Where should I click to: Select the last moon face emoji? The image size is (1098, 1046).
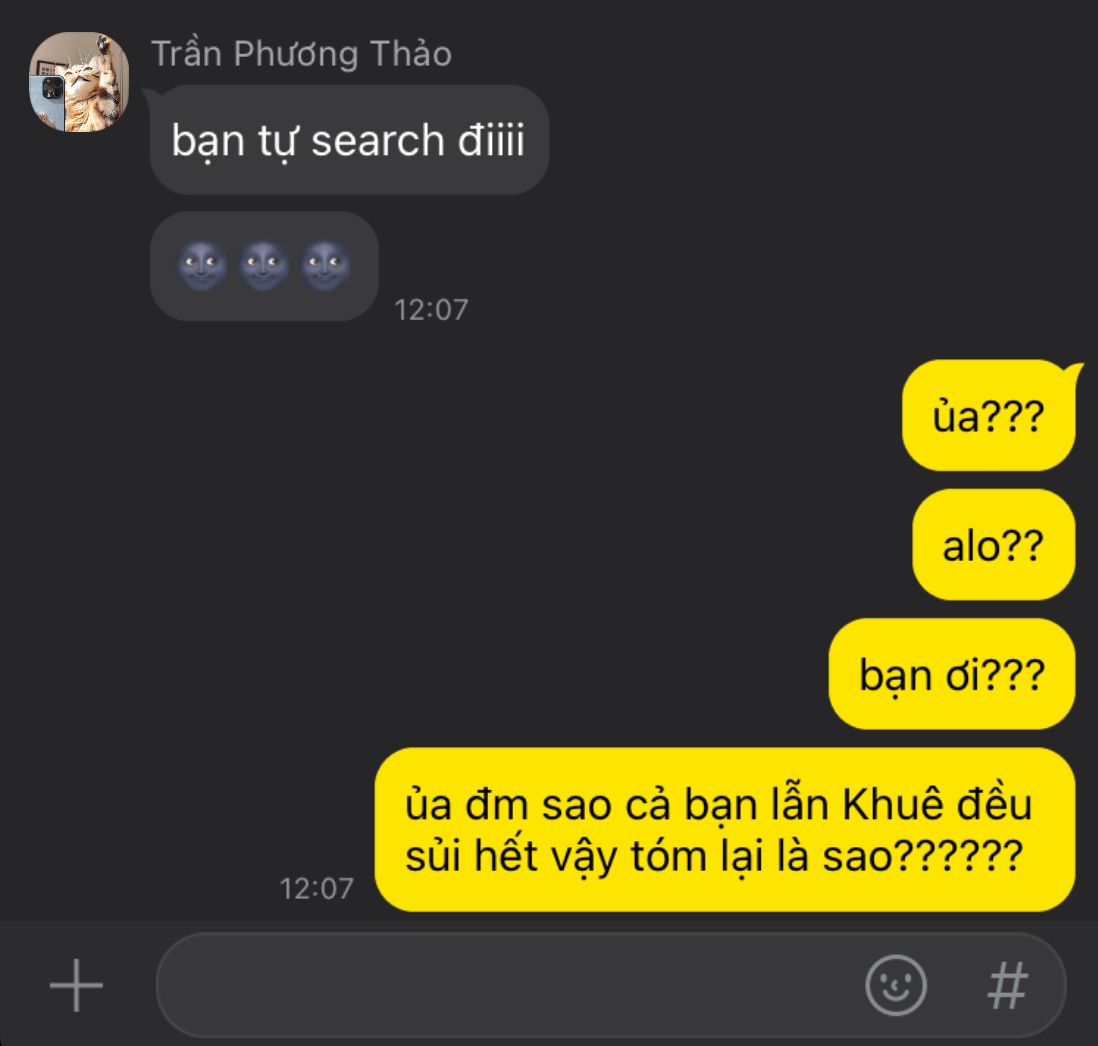point(325,266)
